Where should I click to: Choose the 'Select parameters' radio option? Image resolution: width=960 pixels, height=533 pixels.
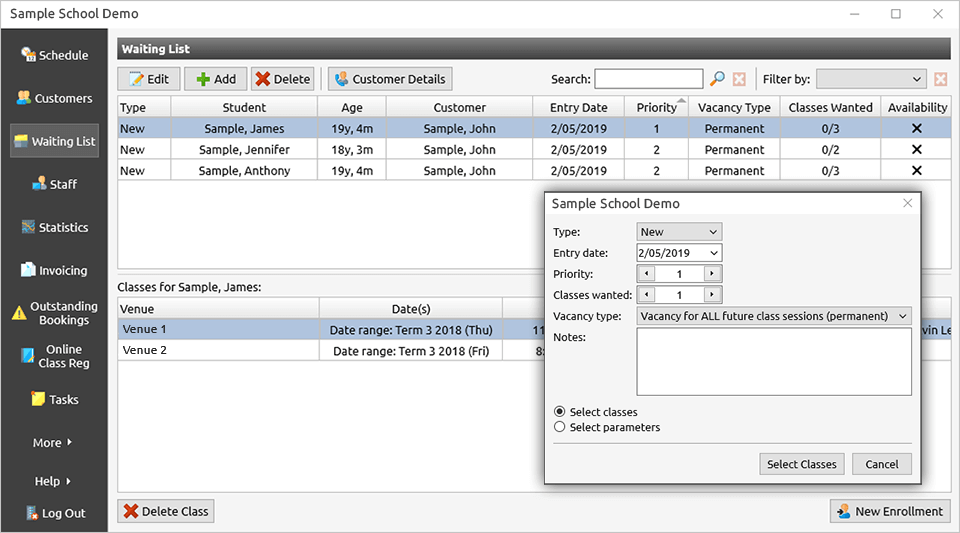tap(560, 427)
